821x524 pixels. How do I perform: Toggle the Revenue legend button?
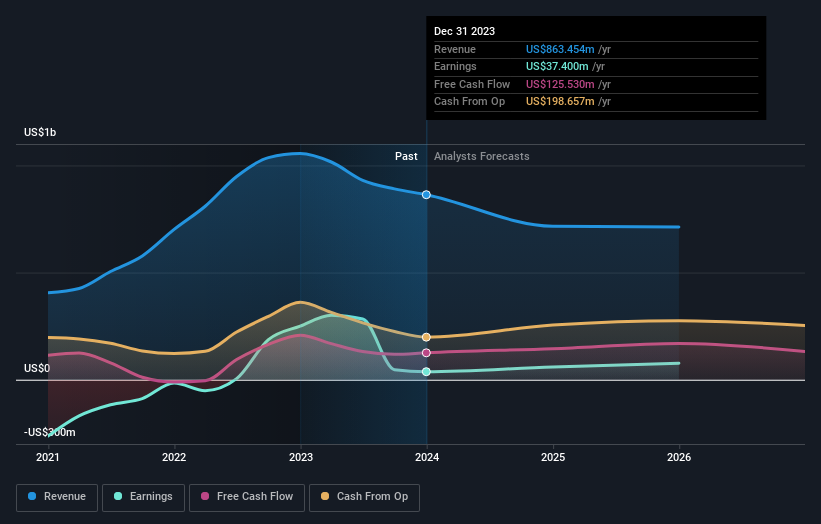point(57,497)
